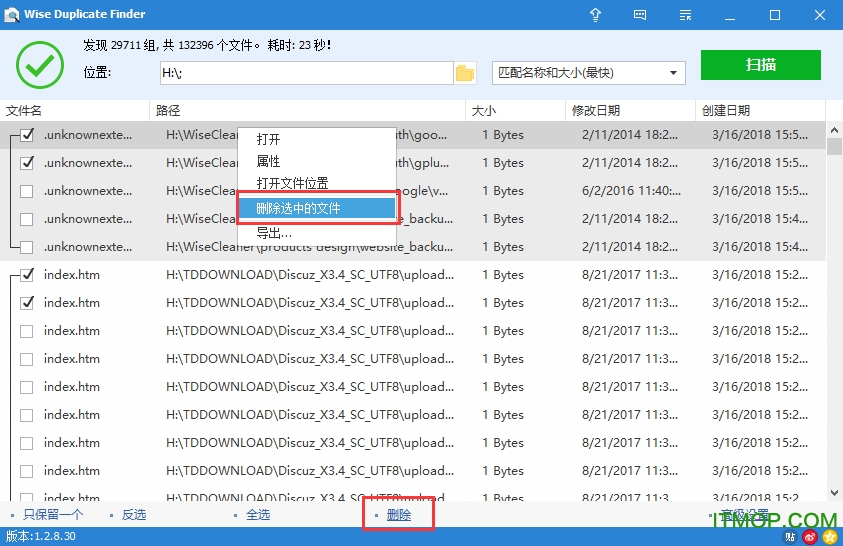Click the 删除 link at bottom

tap(398, 515)
